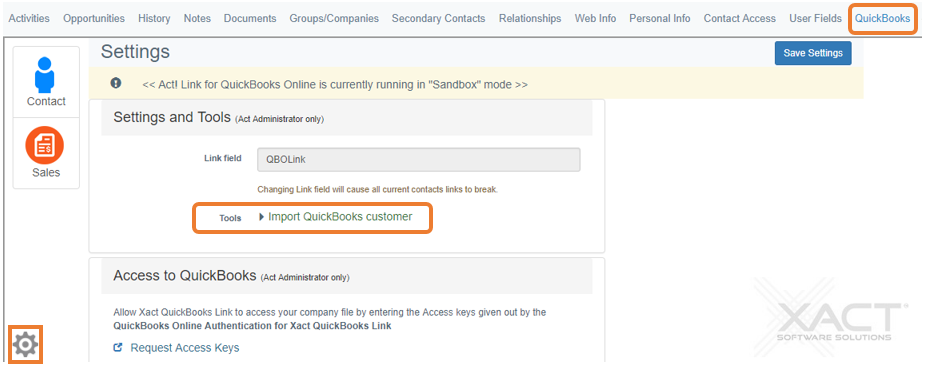Click the Import QuickBooks customer link text
Viewport: 926px width, 371px height.
[x=340, y=217]
